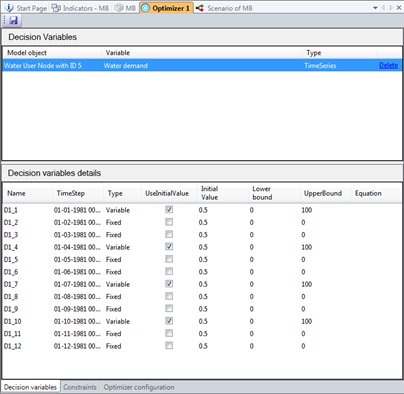
Task: Toggle UseInitialValue checkbox for D1_8
Action: point(169,296)
